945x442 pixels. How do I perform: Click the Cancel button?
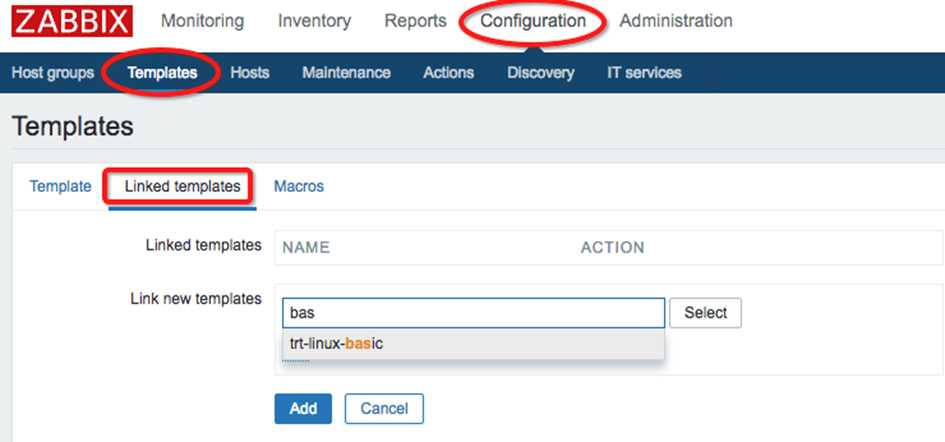click(x=384, y=409)
